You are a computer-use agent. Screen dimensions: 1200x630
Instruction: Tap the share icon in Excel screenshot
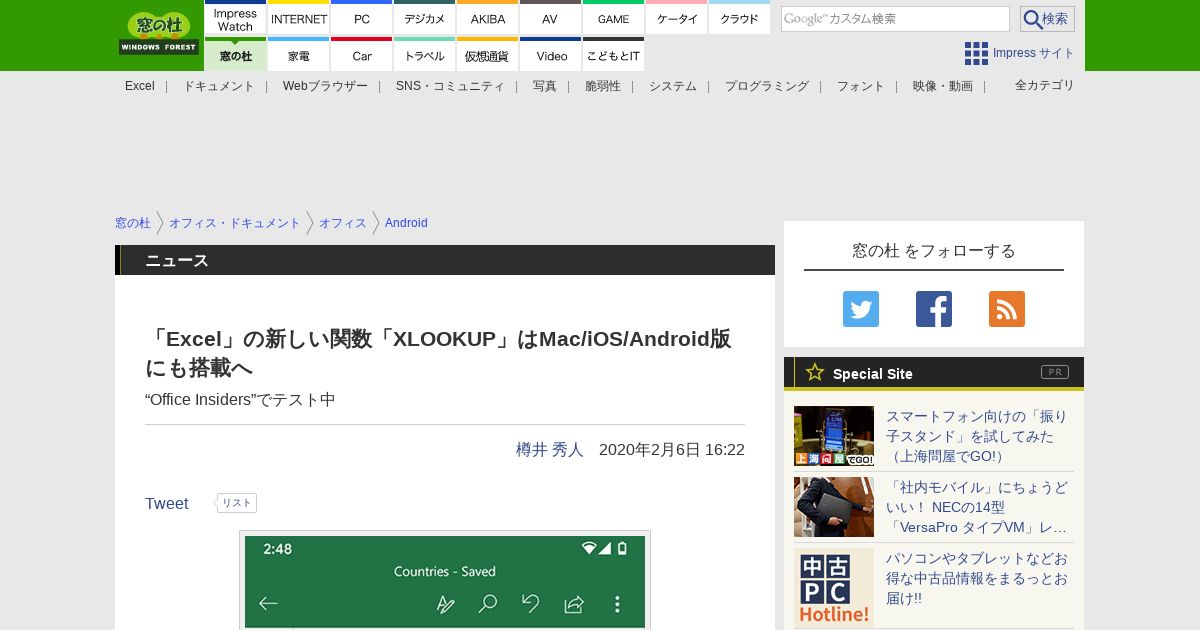[x=574, y=604]
